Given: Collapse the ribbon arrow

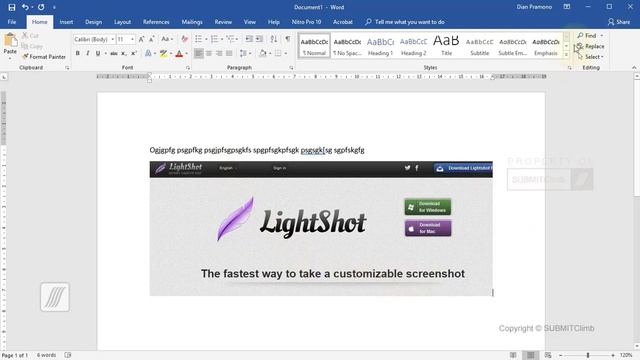Looking at the screenshot, I should point(634,68).
